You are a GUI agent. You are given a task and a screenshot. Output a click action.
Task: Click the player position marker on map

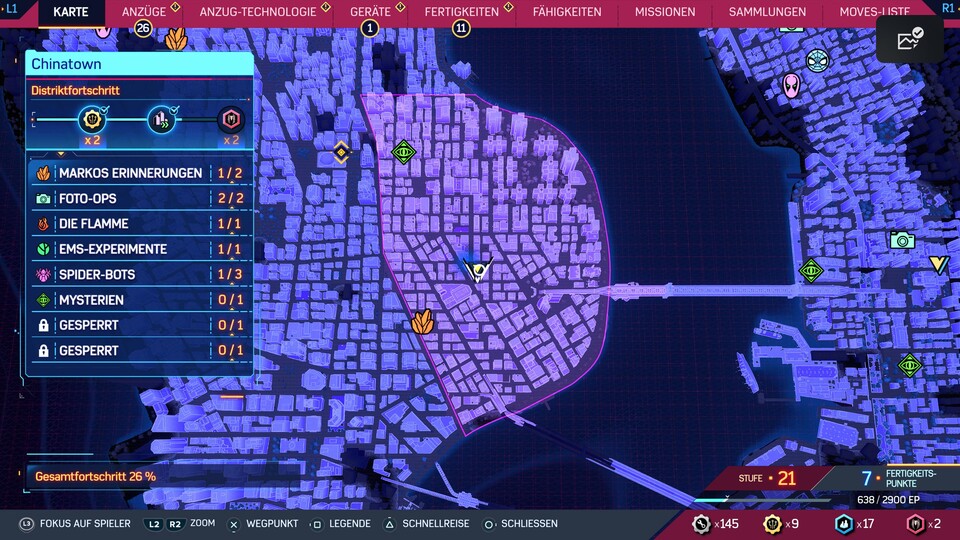(478, 269)
